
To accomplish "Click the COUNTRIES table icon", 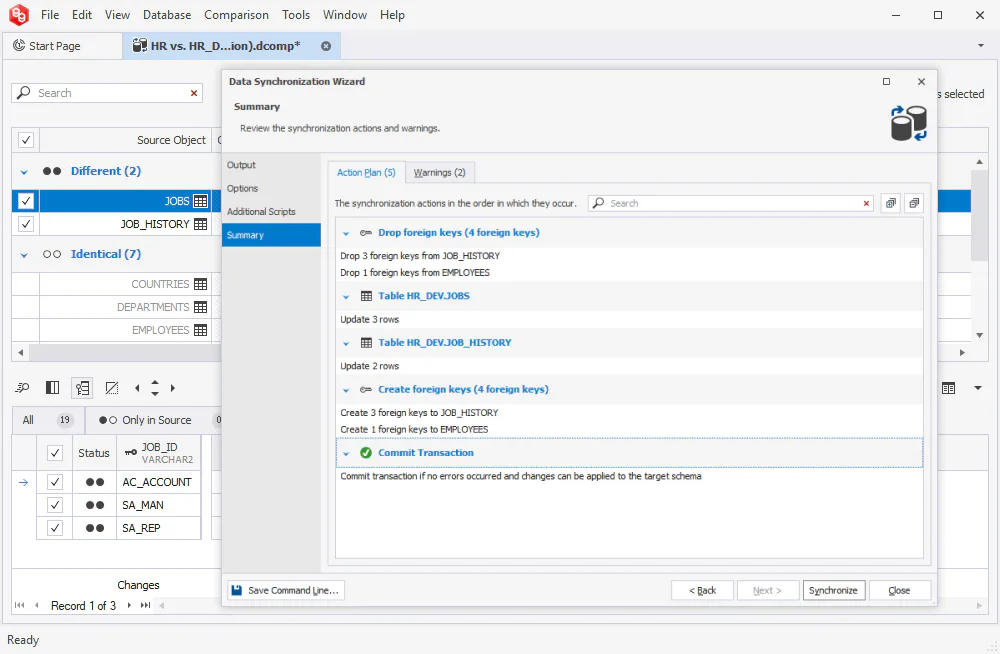I will (200, 284).
